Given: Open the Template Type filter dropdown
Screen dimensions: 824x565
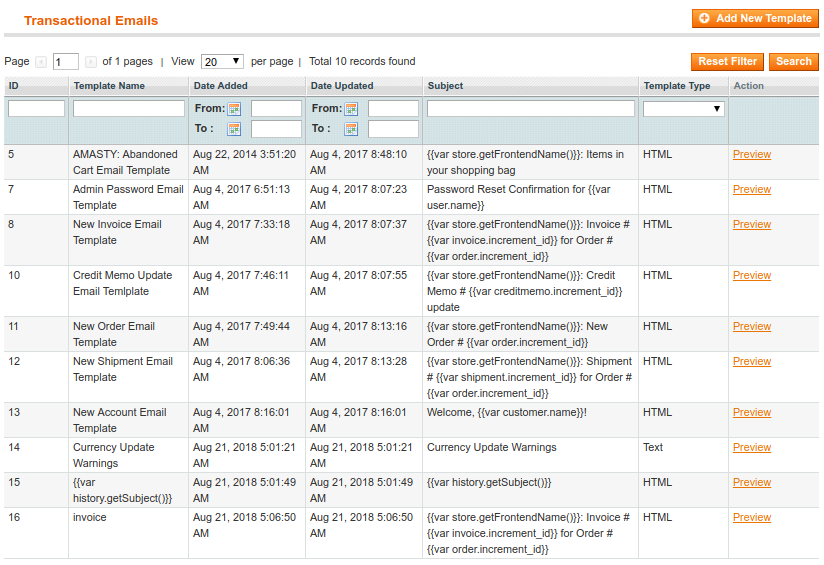Looking at the screenshot, I should coord(683,109).
